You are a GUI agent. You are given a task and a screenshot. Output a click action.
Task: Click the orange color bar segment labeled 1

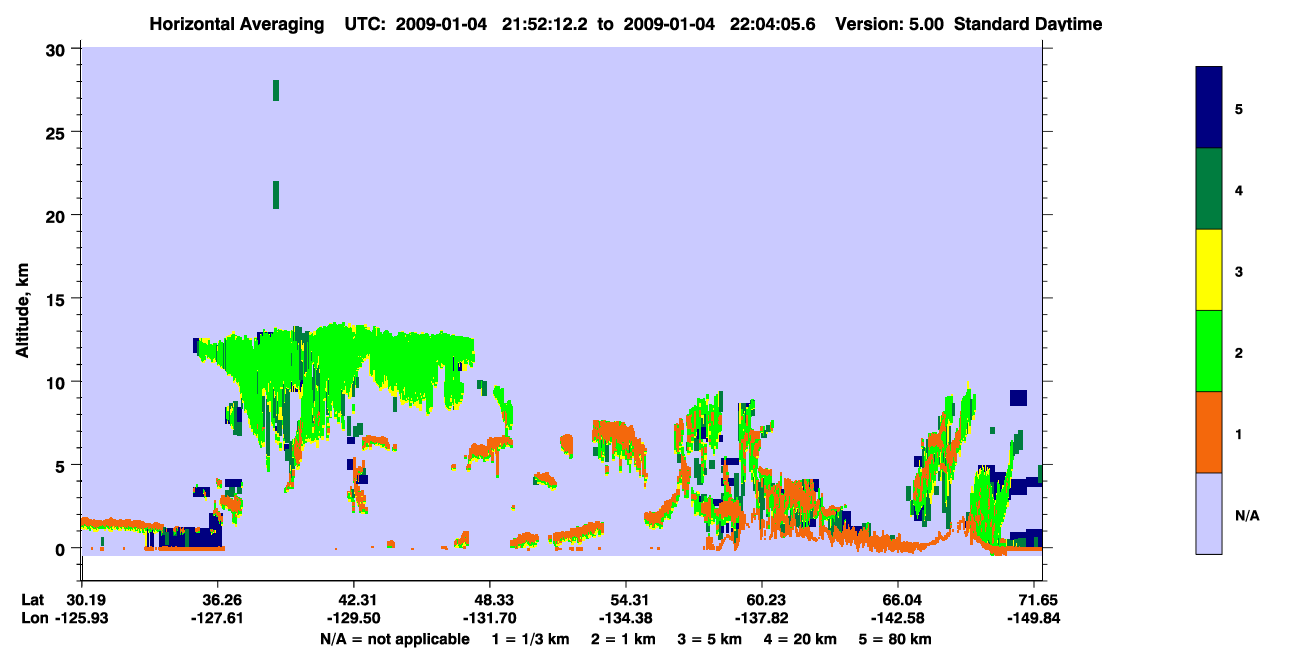pos(1209,432)
